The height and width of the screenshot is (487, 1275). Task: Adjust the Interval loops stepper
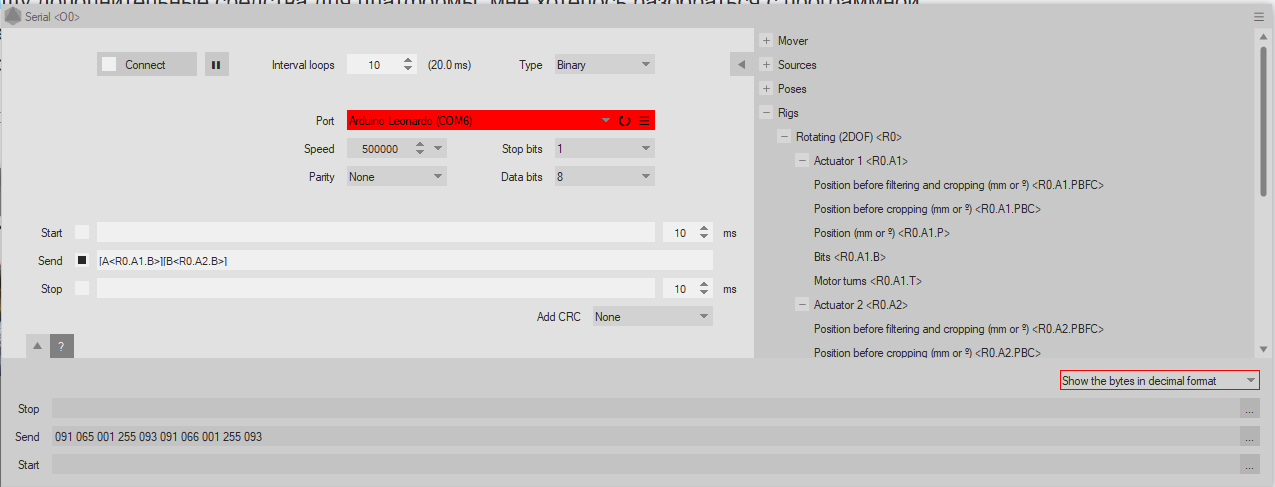click(x=408, y=65)
